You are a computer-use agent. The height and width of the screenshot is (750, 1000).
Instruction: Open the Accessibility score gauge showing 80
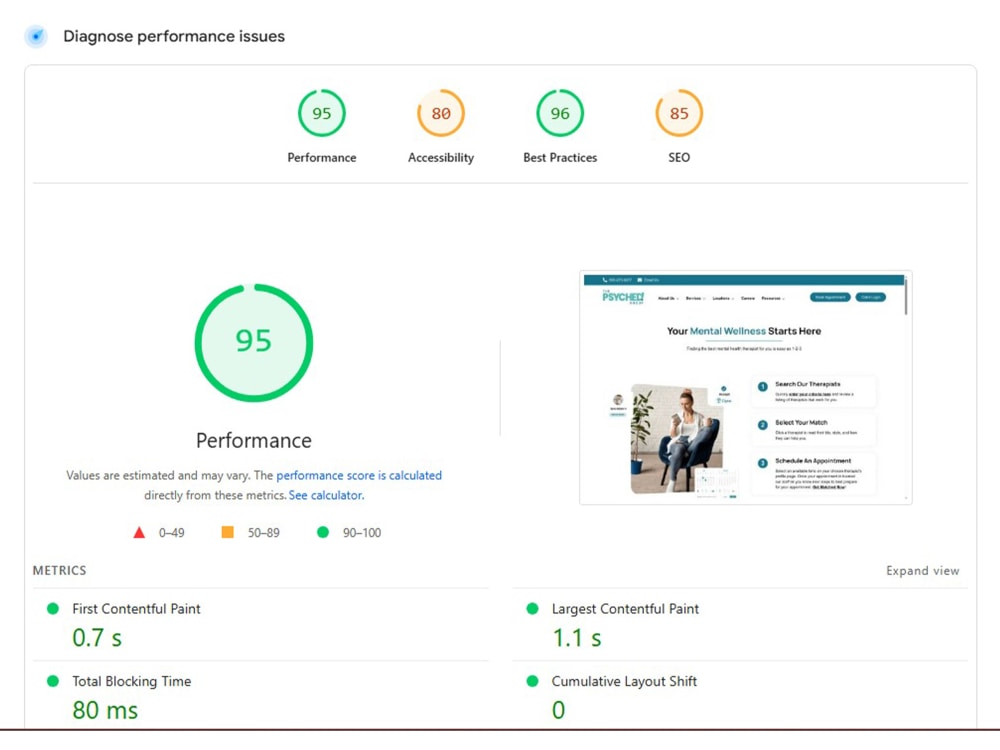(441, 113)
